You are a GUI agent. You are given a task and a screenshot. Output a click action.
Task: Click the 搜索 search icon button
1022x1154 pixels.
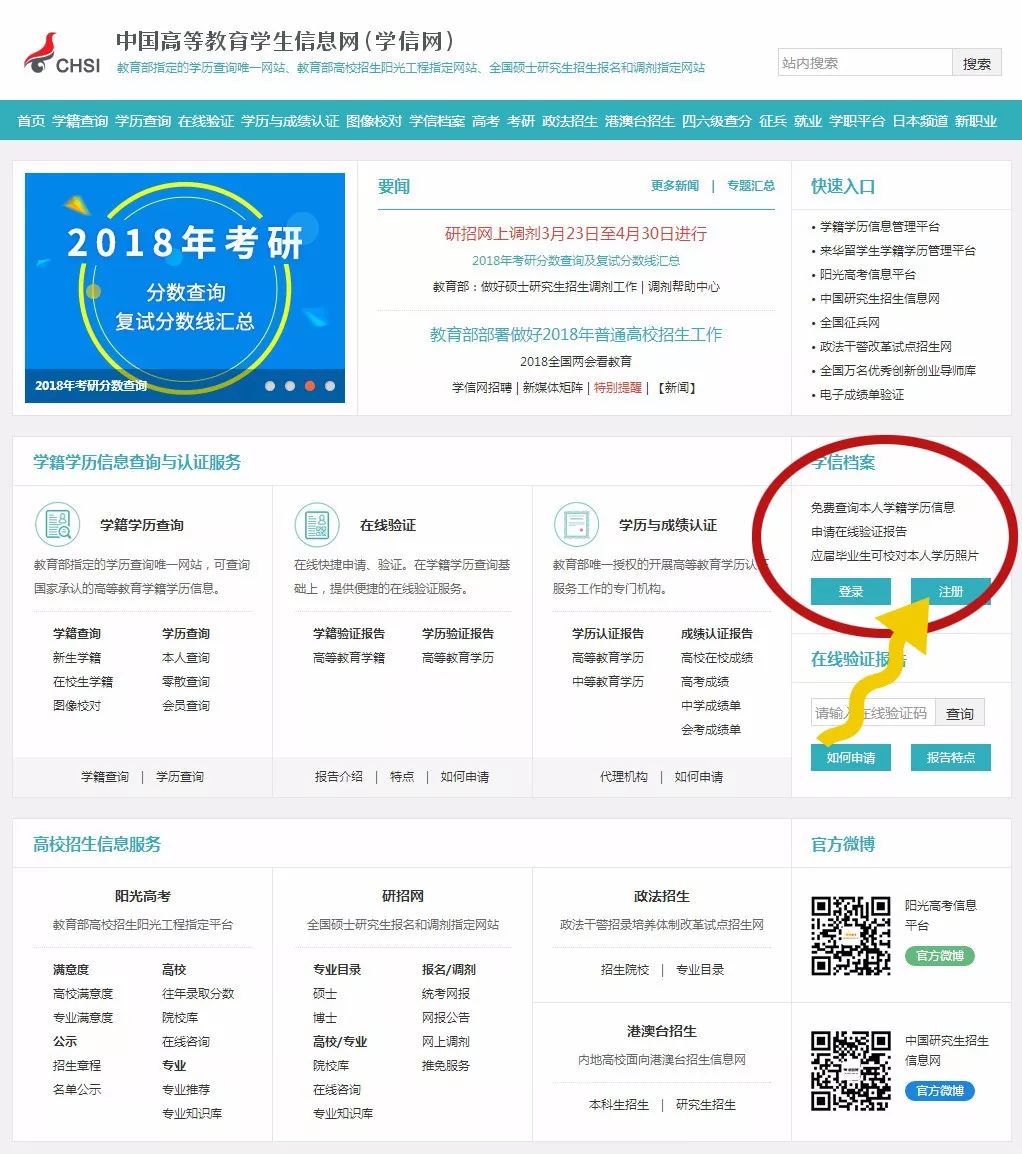(x=977, y=62)
